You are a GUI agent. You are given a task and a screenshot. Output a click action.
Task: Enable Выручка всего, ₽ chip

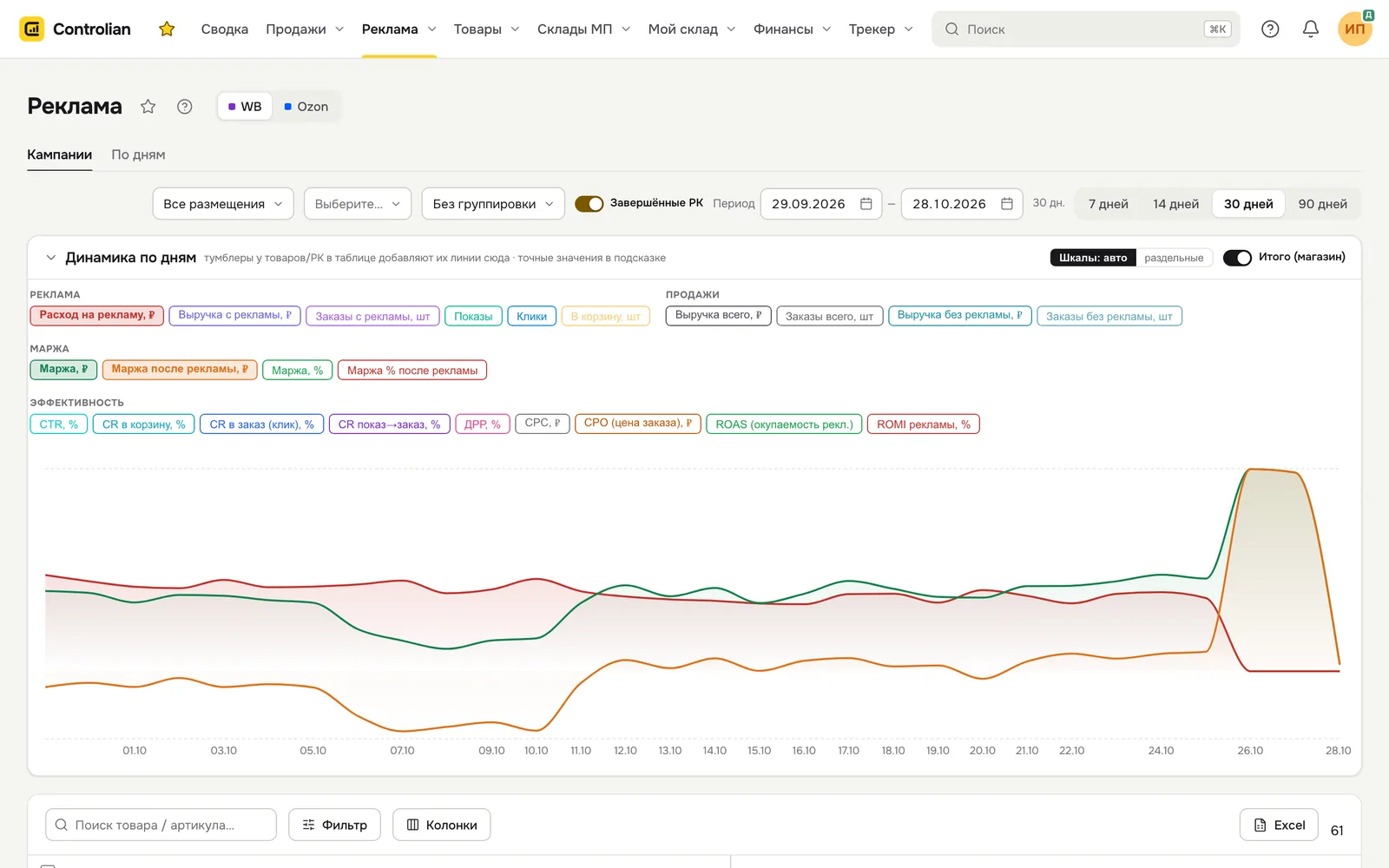(718, 316)
